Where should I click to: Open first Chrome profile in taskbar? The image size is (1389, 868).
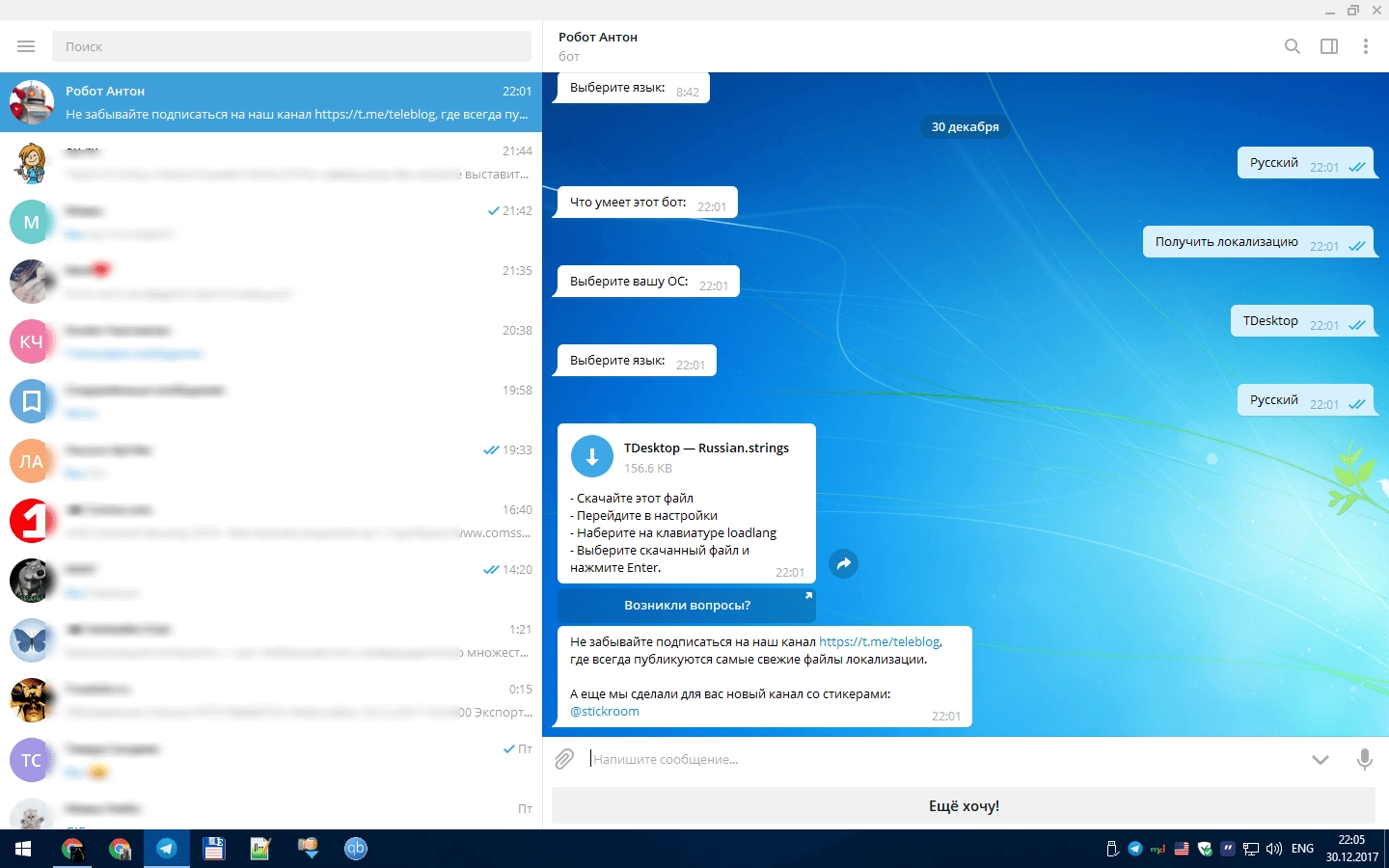pyautogui.click(x=72, y=849)
